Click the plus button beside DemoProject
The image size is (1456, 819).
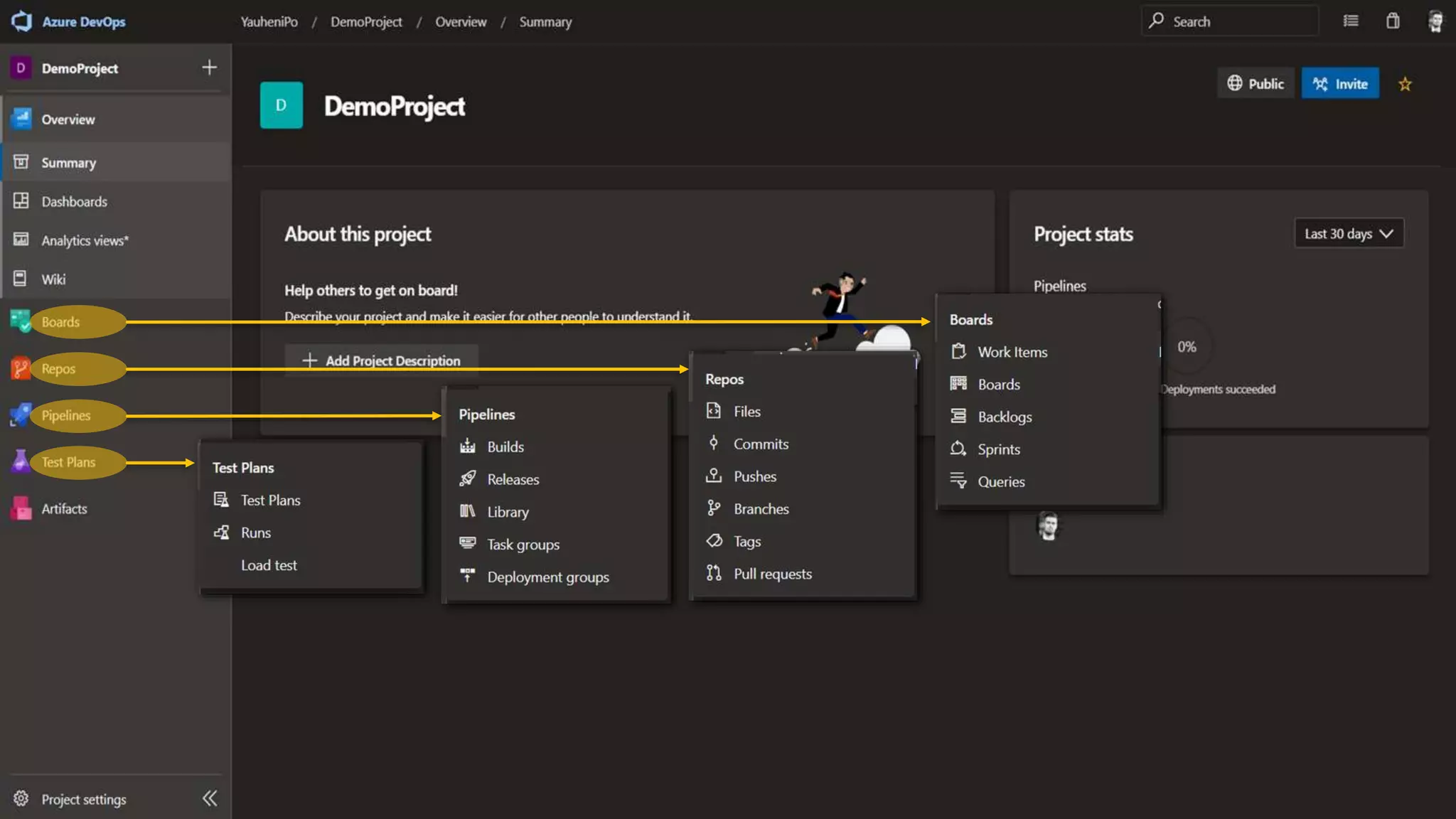209,68
